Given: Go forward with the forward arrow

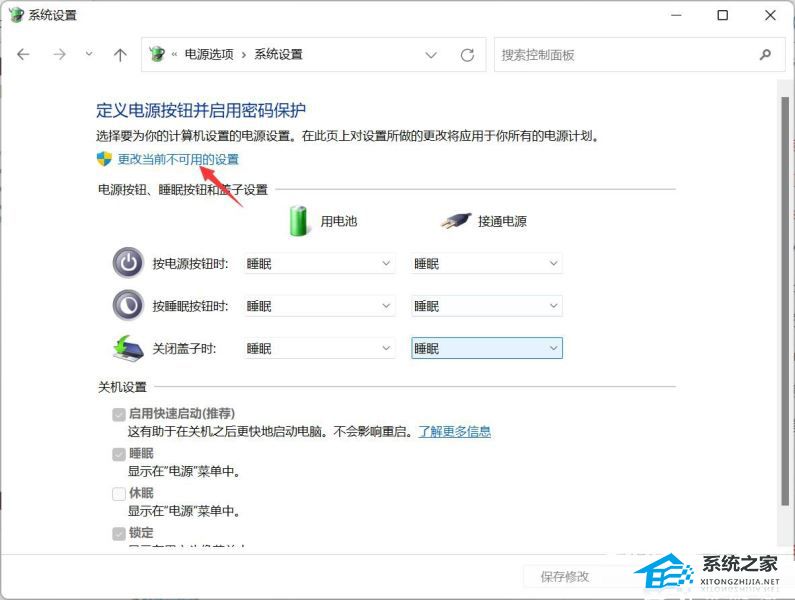Looking at the screenshot, I should coord(59,54).
